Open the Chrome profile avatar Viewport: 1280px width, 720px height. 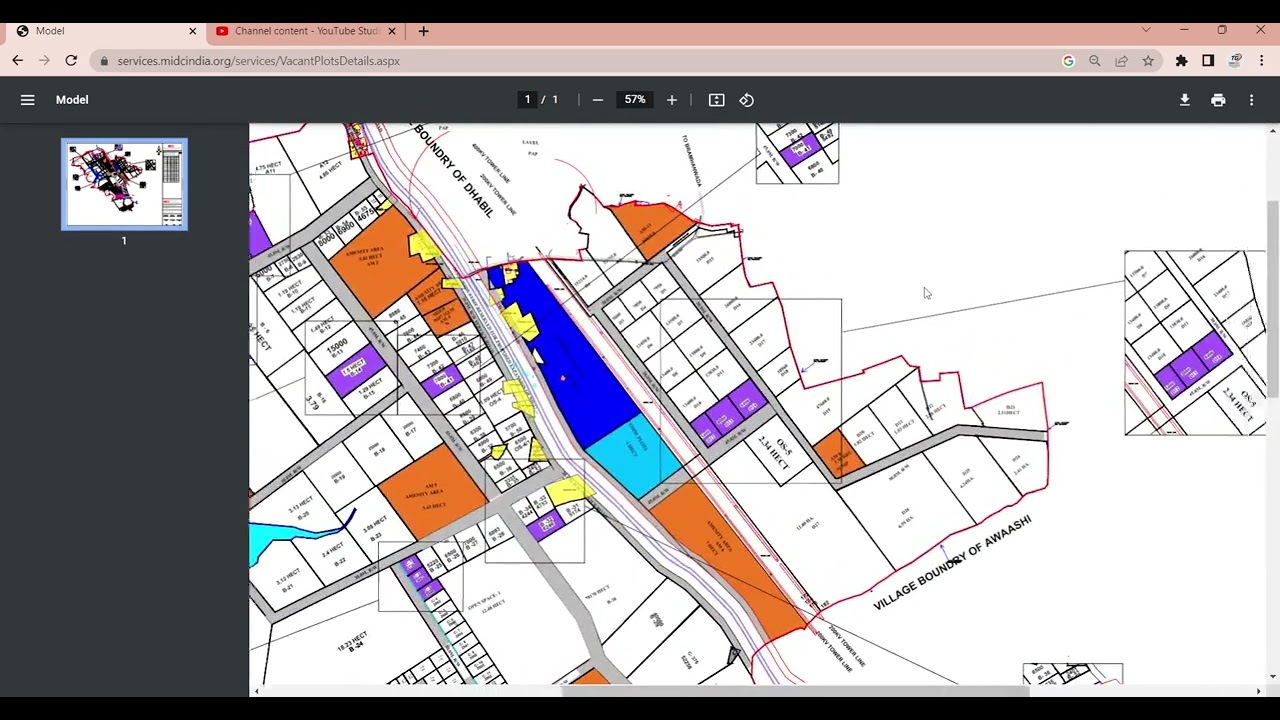pos(1235,61)
